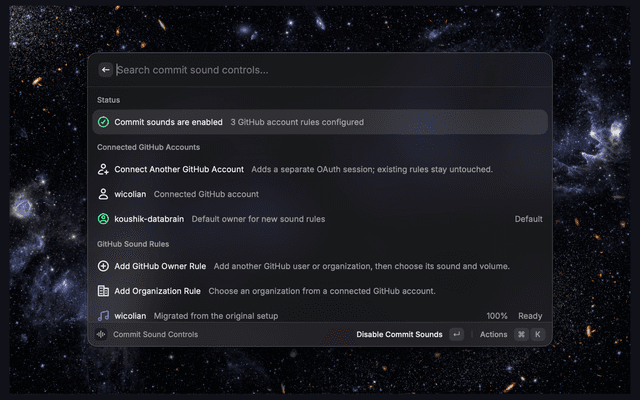
Task: Click the building icon for Organization Rule
Action: [103, 291]
